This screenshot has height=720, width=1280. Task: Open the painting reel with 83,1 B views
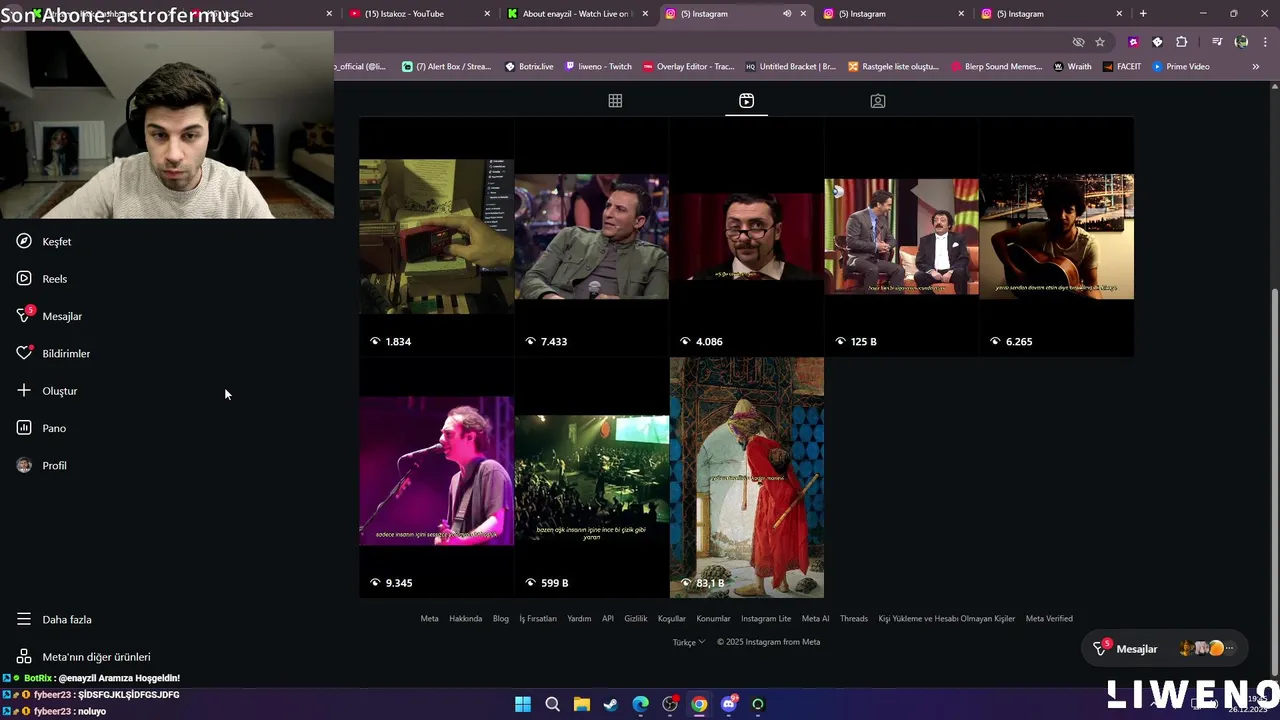(x=746, y=477)
